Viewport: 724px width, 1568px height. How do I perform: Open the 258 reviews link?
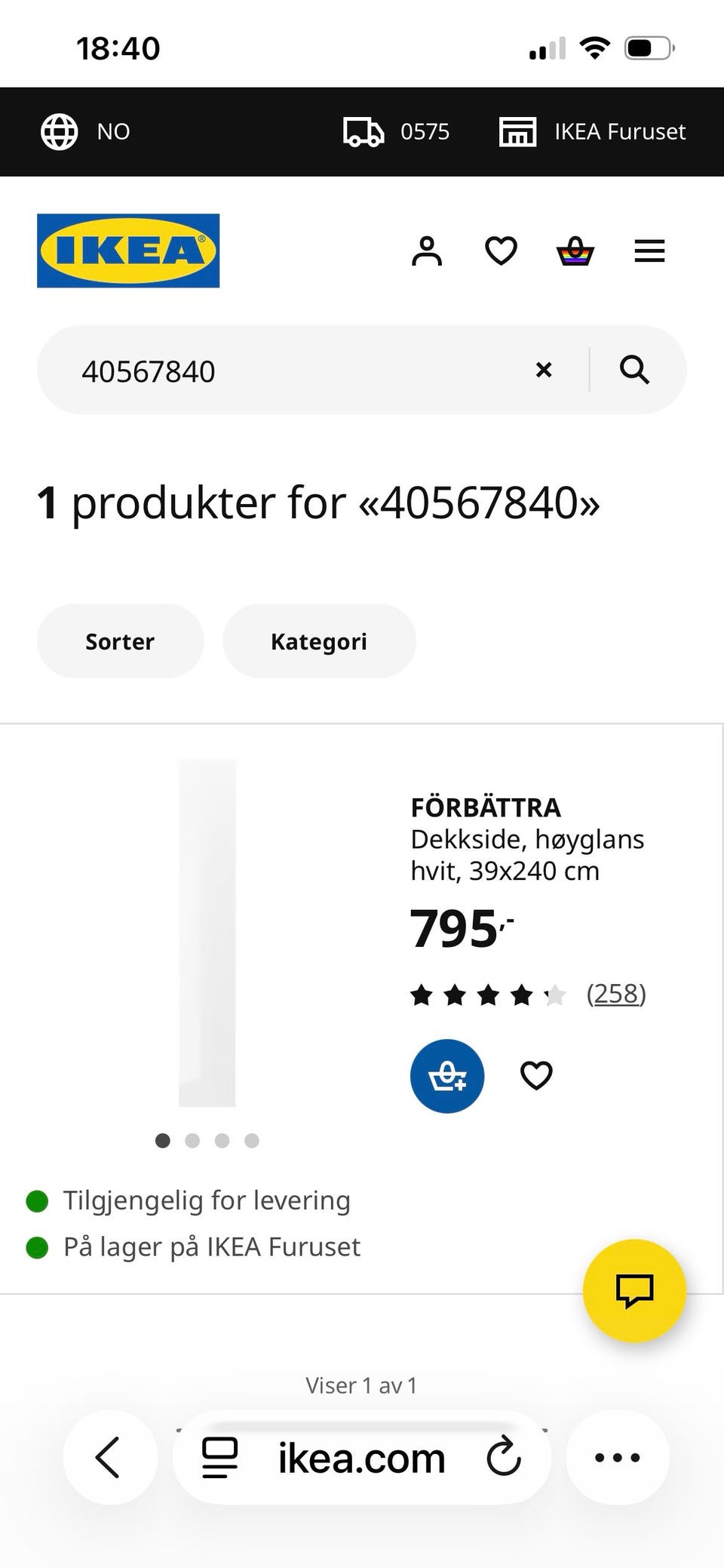(616, 994)
